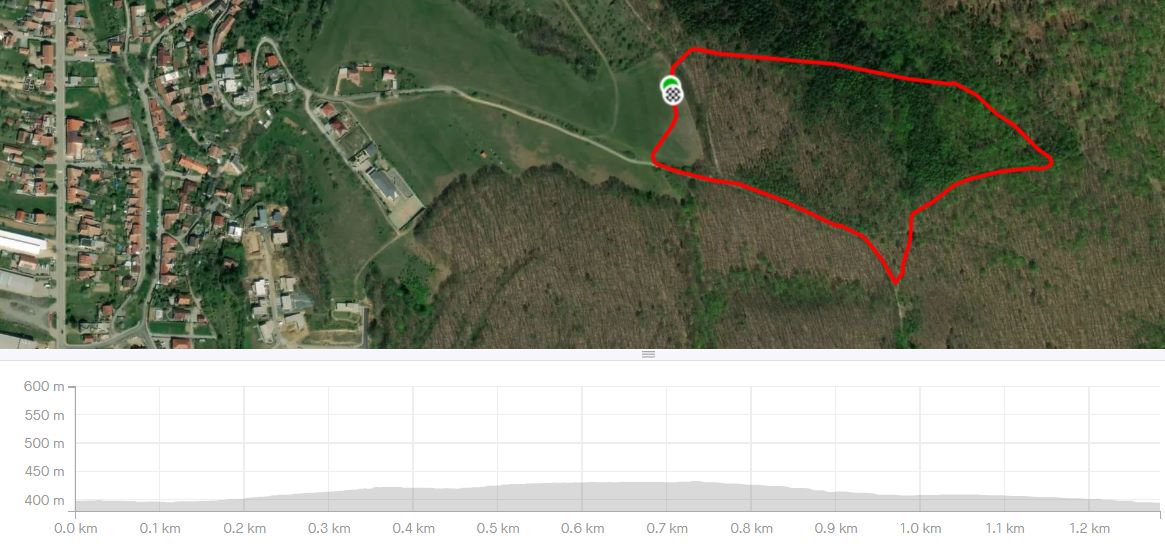
Task: Click the 550 m elevation axis label
Action: [x=45, y=415]
